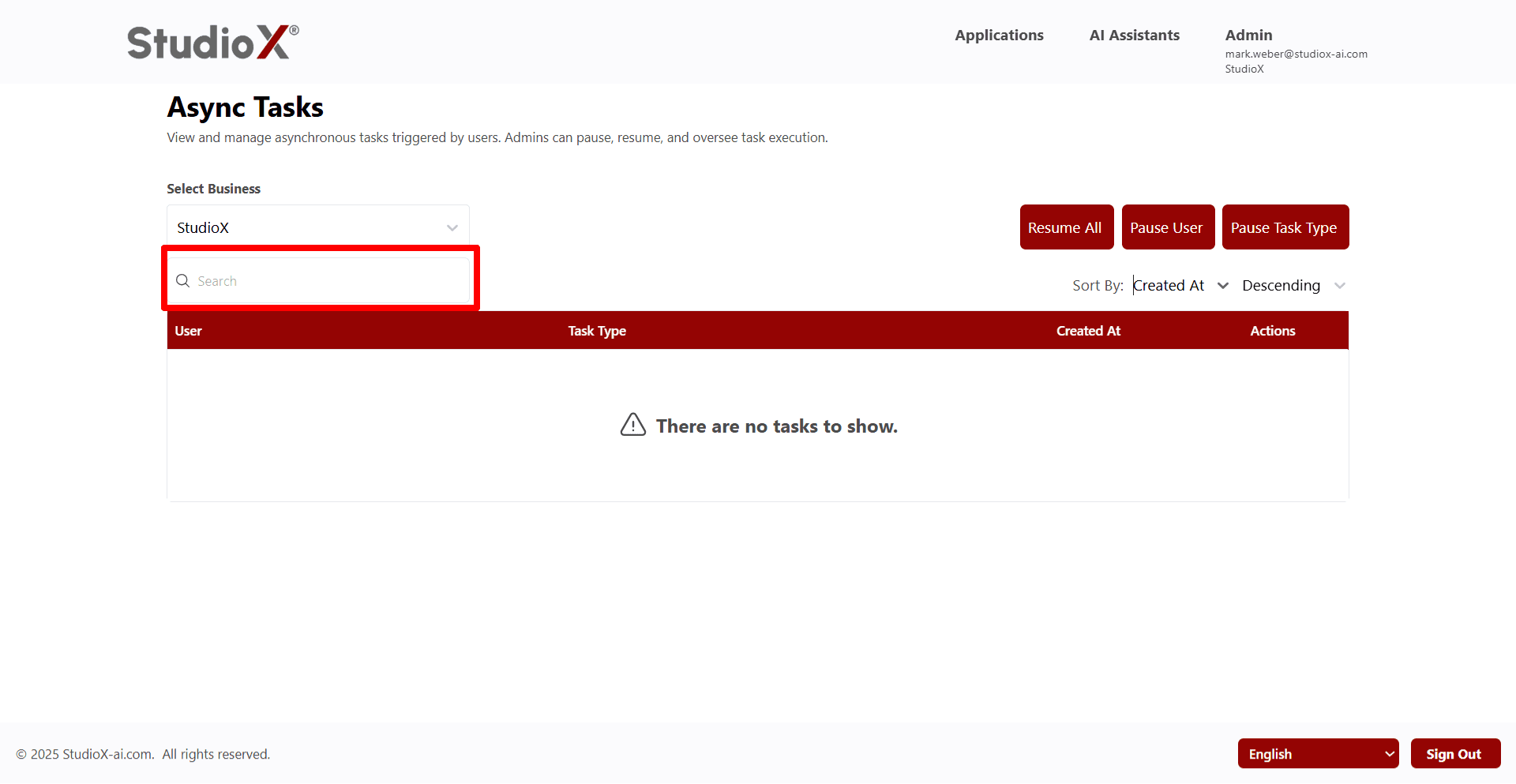
Task: Click the registered trademark symbol on the logo
Action: pos(293,29)
